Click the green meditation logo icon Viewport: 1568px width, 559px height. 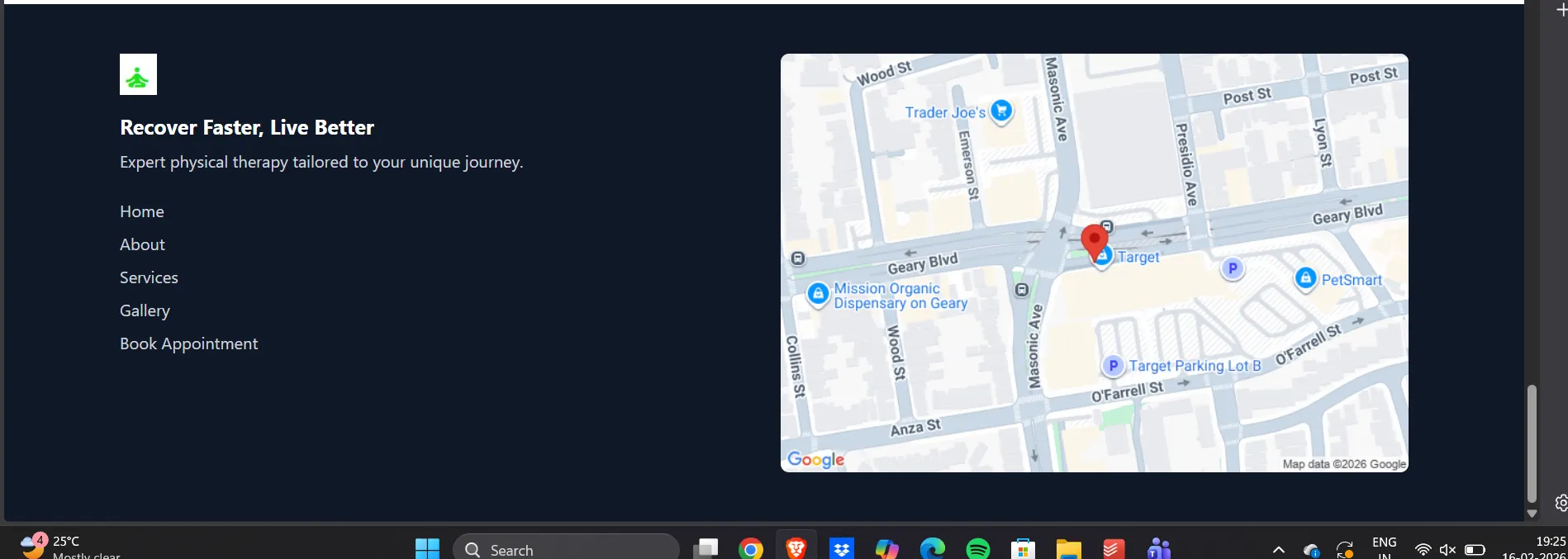pyautogui.click(x=138, y=75)
